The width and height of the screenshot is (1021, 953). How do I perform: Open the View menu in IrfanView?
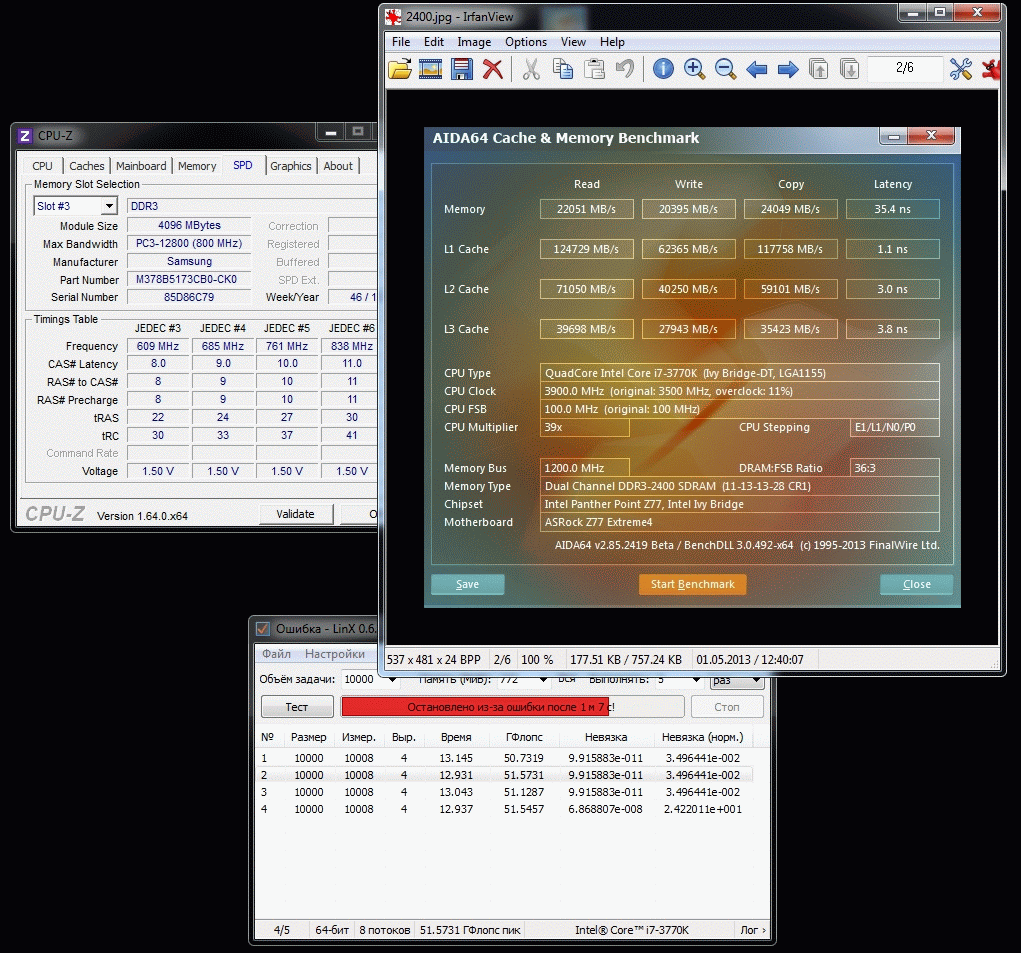click(x=573, y=42)
